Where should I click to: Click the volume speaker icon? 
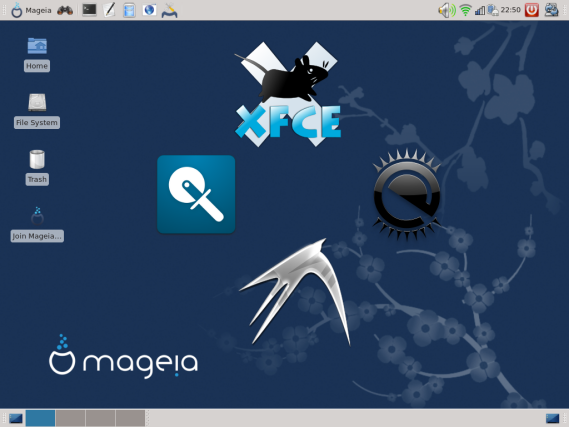(446, 10)
